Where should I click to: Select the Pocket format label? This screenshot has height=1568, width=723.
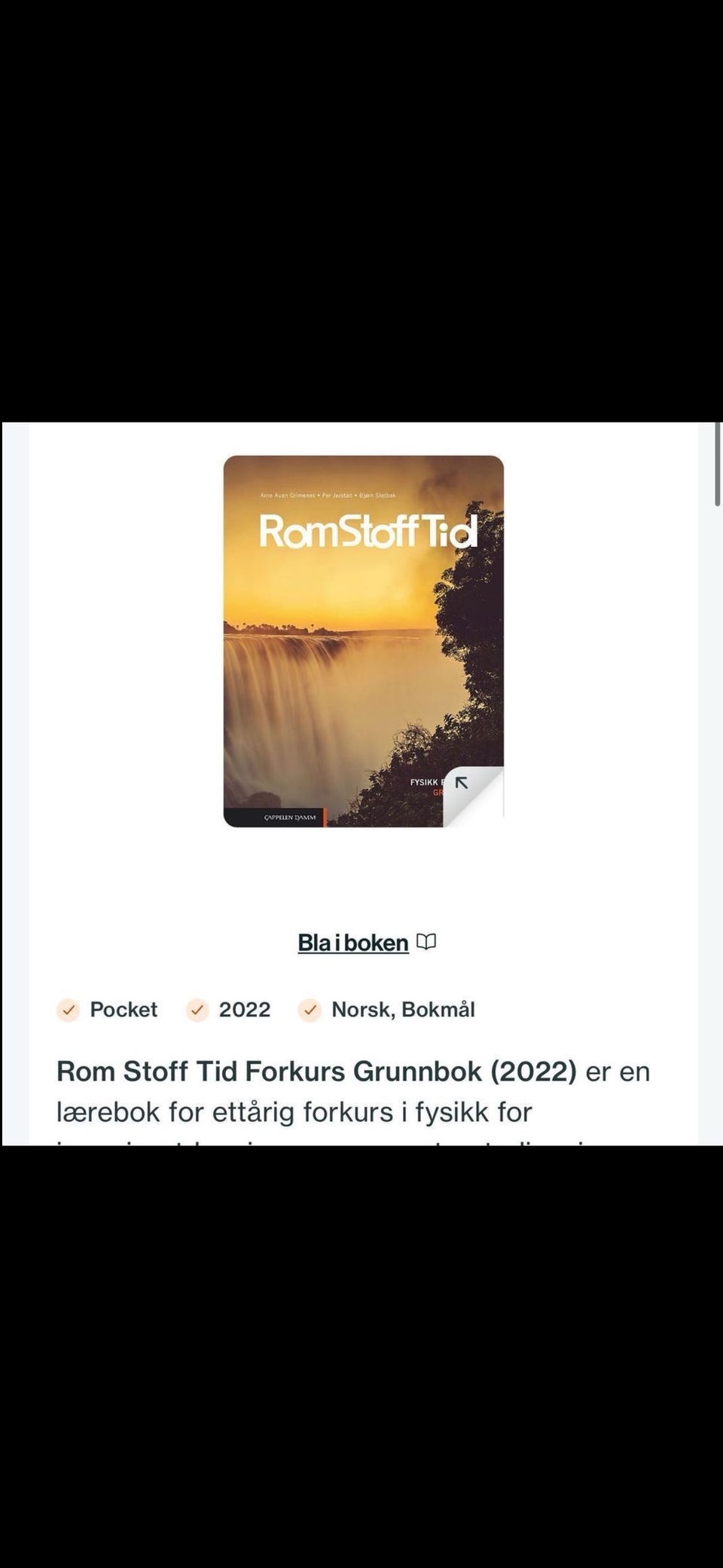pyautogui.click(x=124, y=1010)
